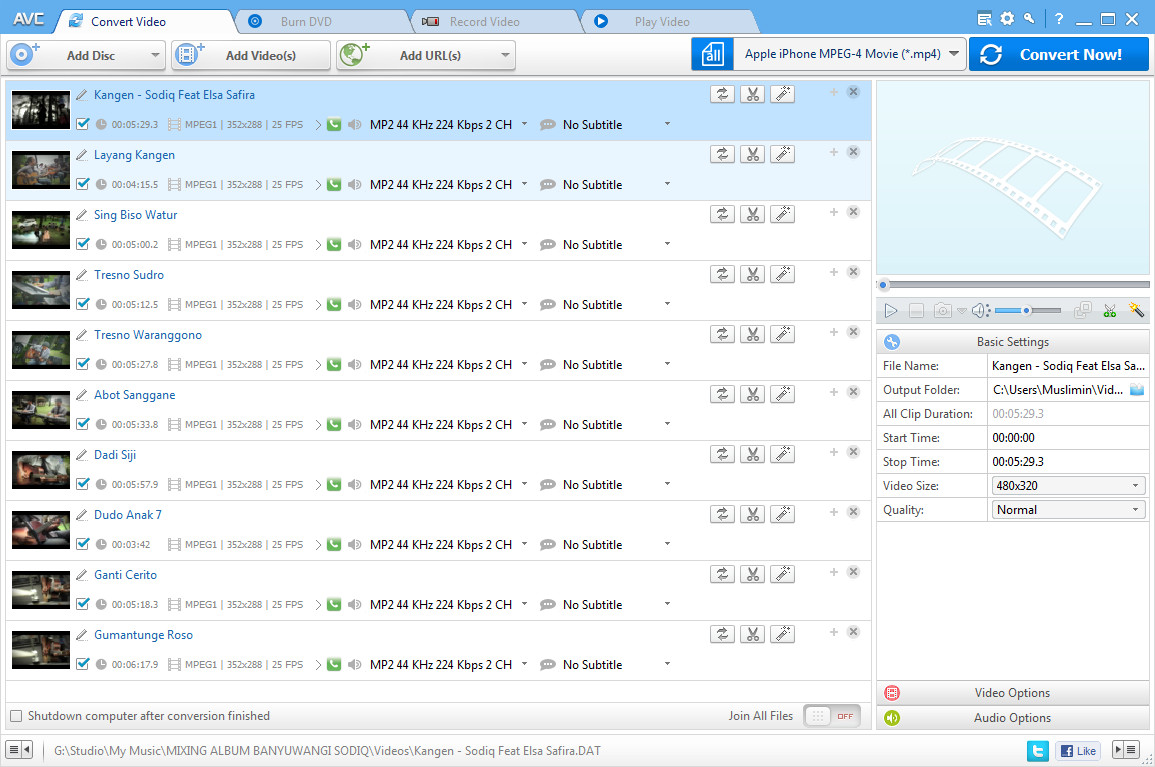Open the Quality Normal dropdown

click(1067, 510)
